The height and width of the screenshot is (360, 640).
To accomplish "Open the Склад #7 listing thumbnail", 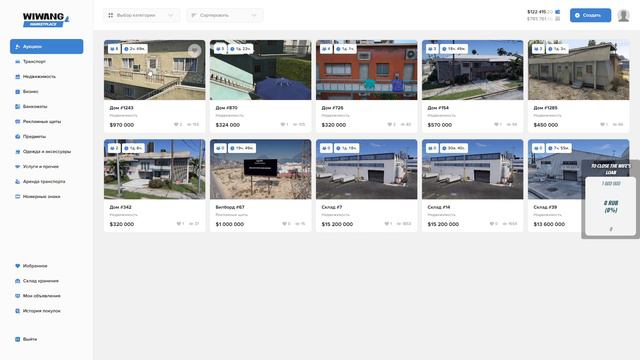I will 367,169.
